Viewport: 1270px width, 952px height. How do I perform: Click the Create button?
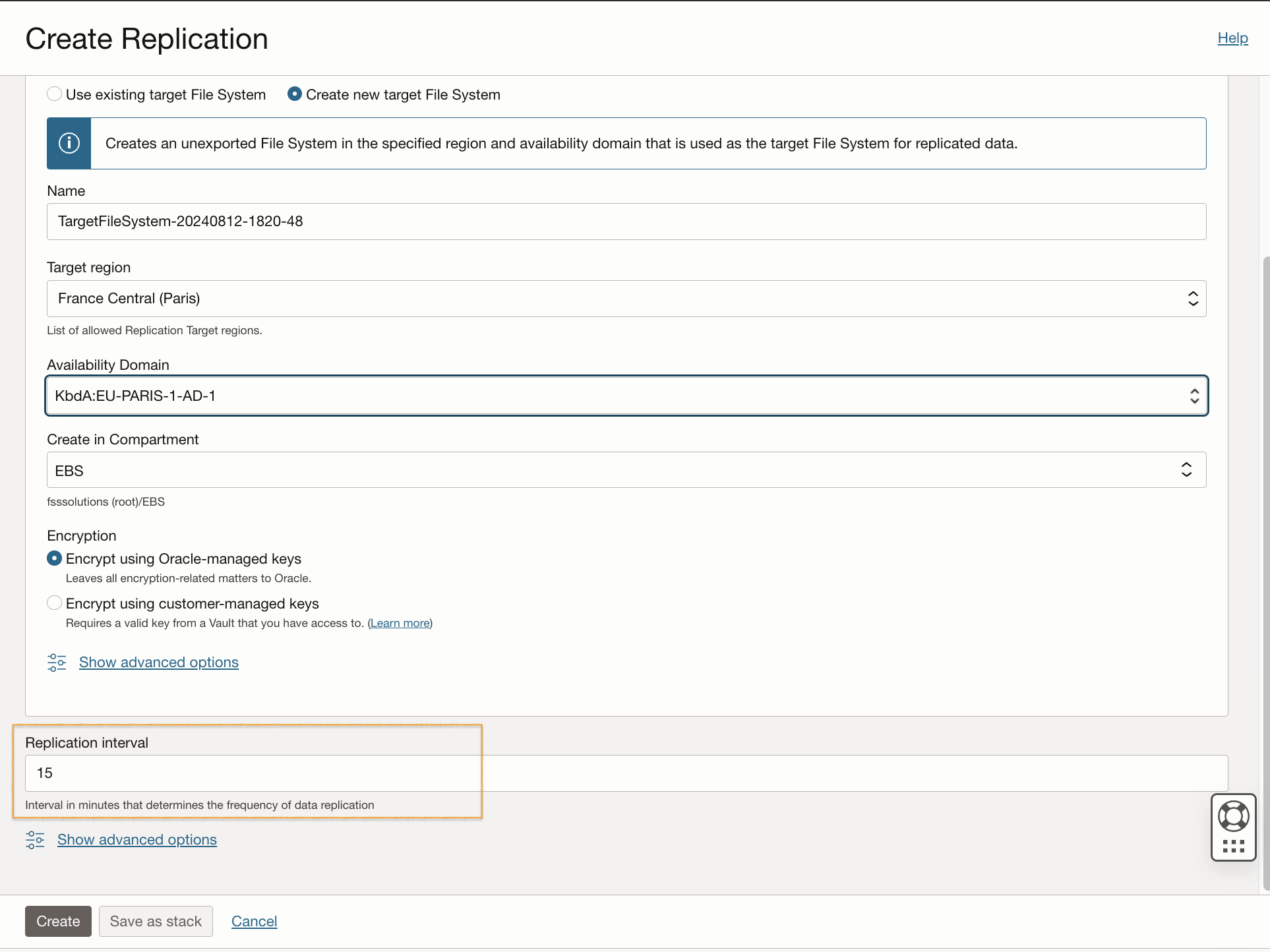pos(57,921)
